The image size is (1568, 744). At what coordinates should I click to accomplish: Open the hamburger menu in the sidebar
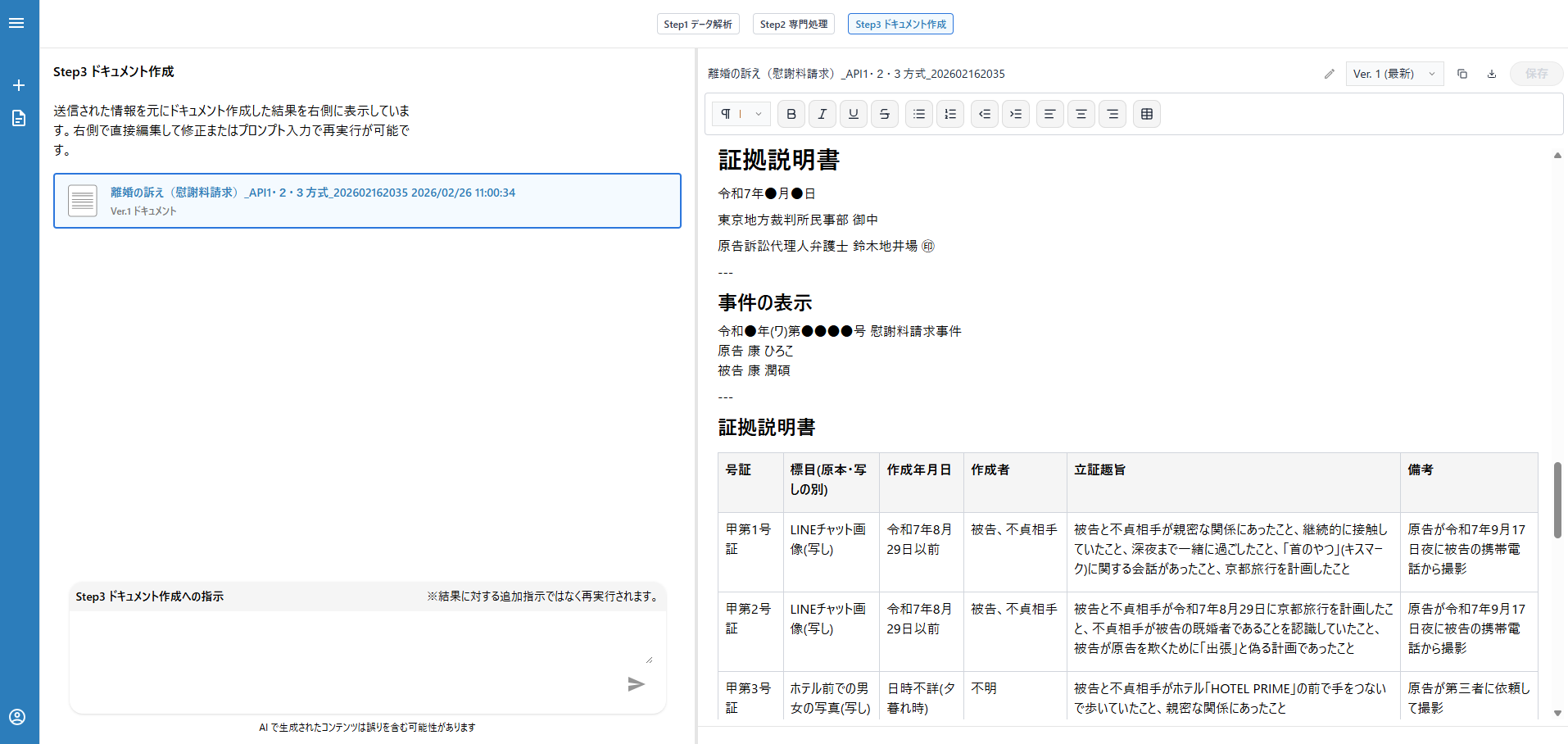[x=16, y=23]
